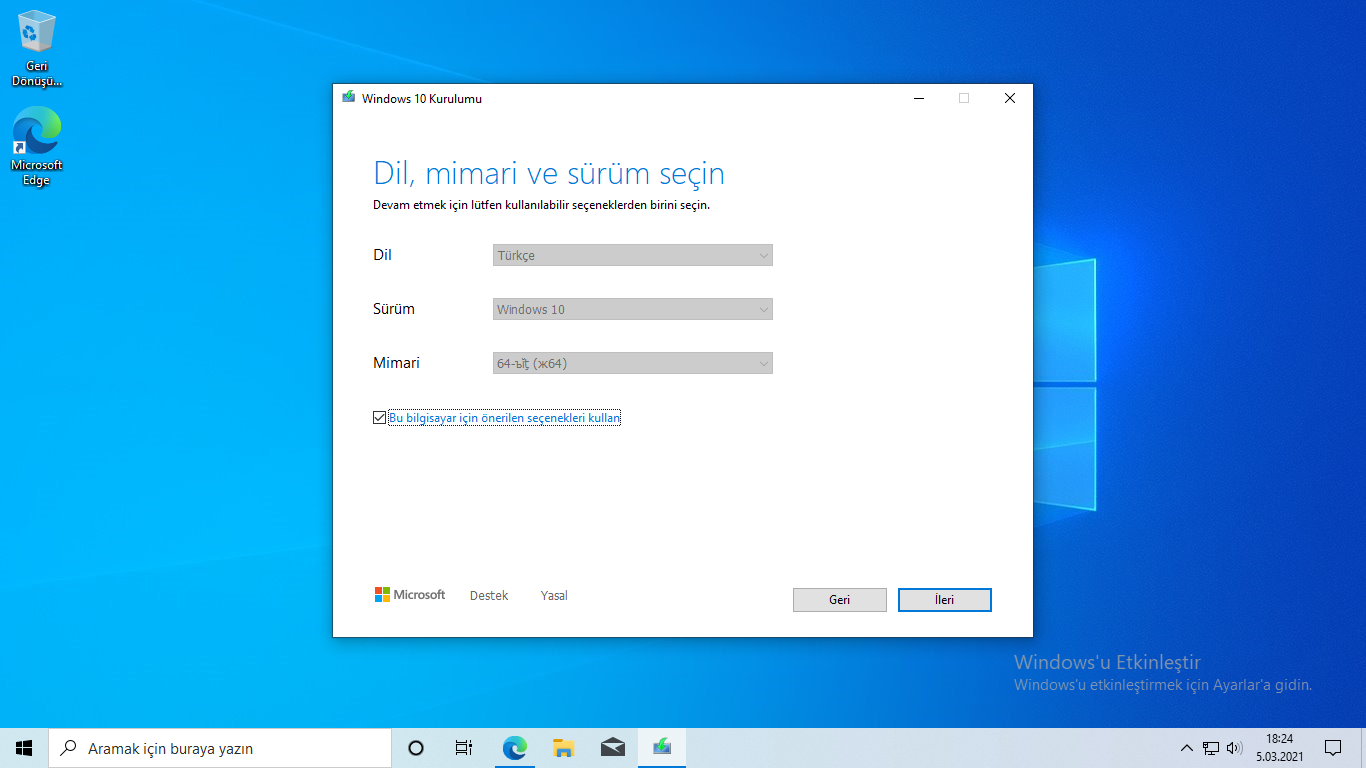Click the 'Mimari' field label
Viewport: 1366px width, 768px height.
396,363
